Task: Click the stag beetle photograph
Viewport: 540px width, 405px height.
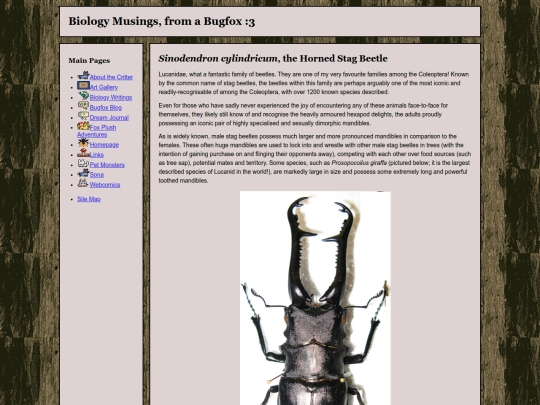Action: 315,298
